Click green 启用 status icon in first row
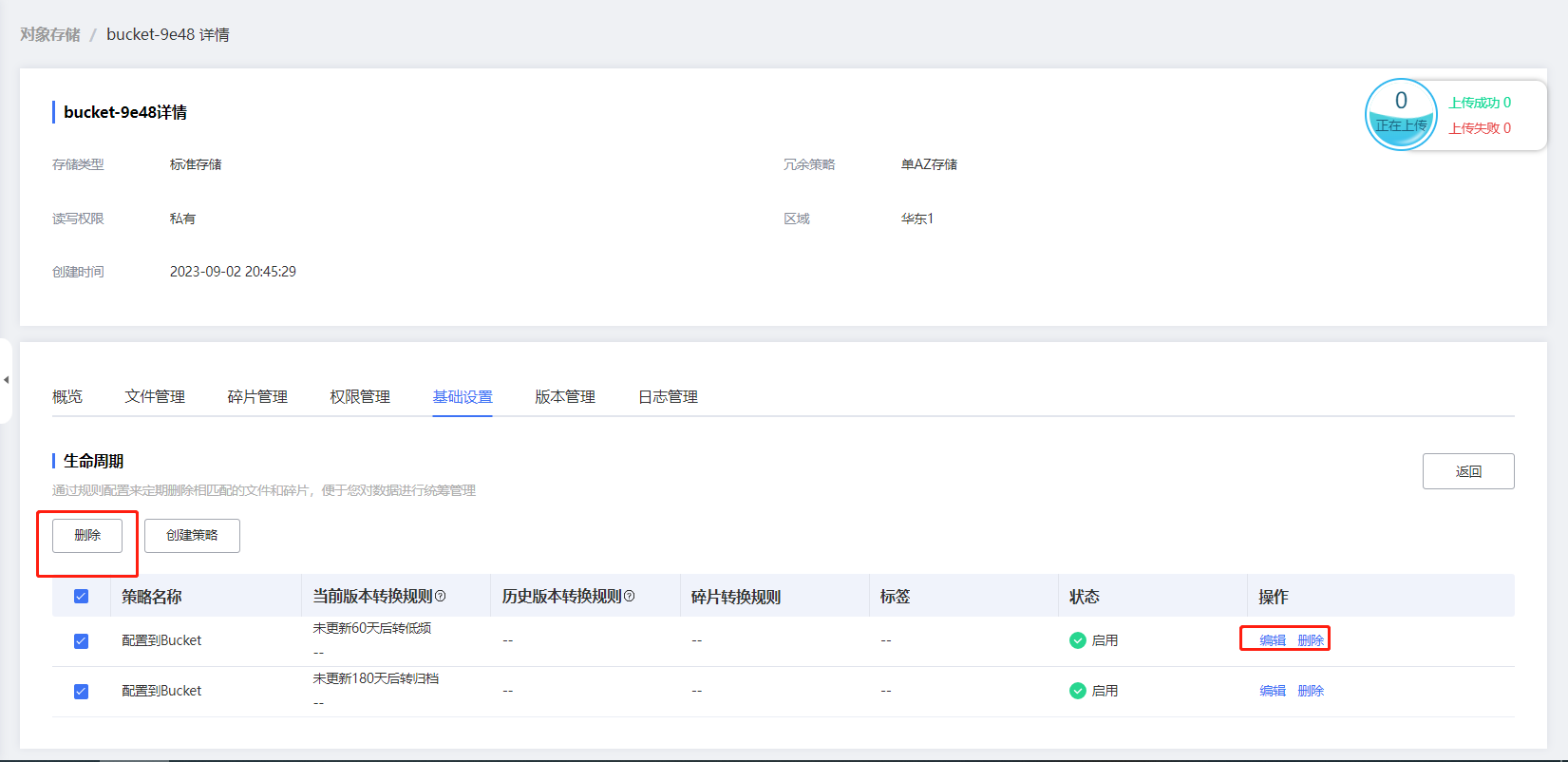1568x762 pixels. tap(1077, 640)
